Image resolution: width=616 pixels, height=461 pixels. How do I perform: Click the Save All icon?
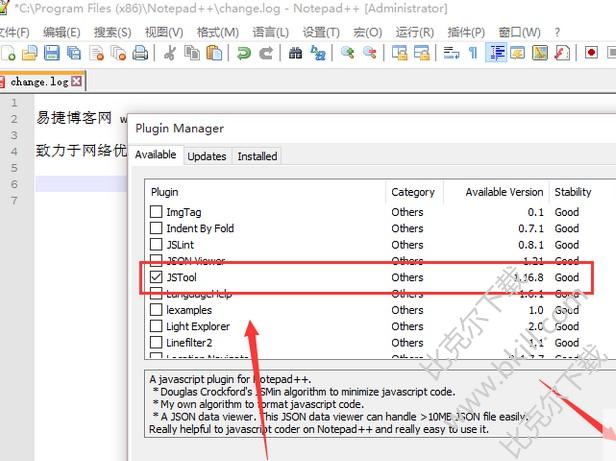(73, 53)
